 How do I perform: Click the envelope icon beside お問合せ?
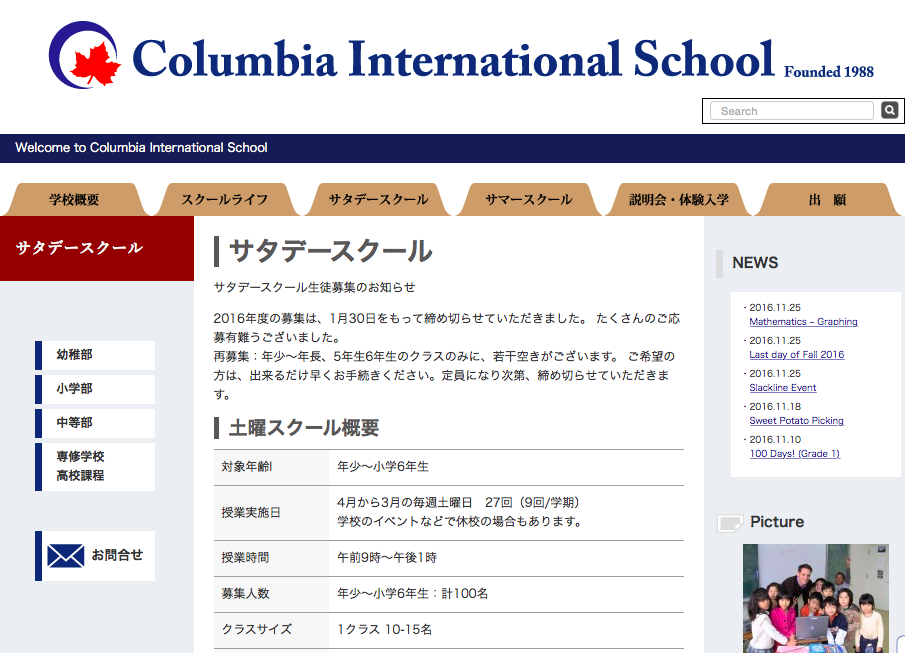65,555
